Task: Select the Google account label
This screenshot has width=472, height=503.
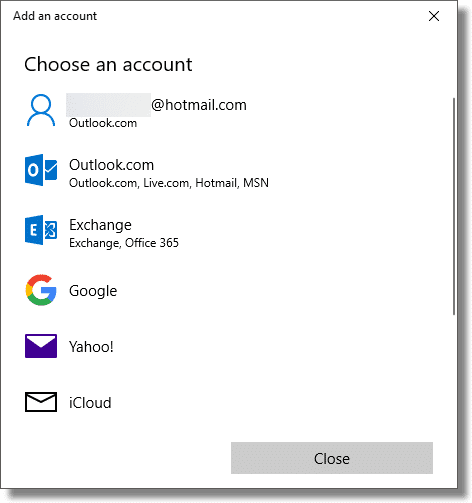Action: point(93,291)
